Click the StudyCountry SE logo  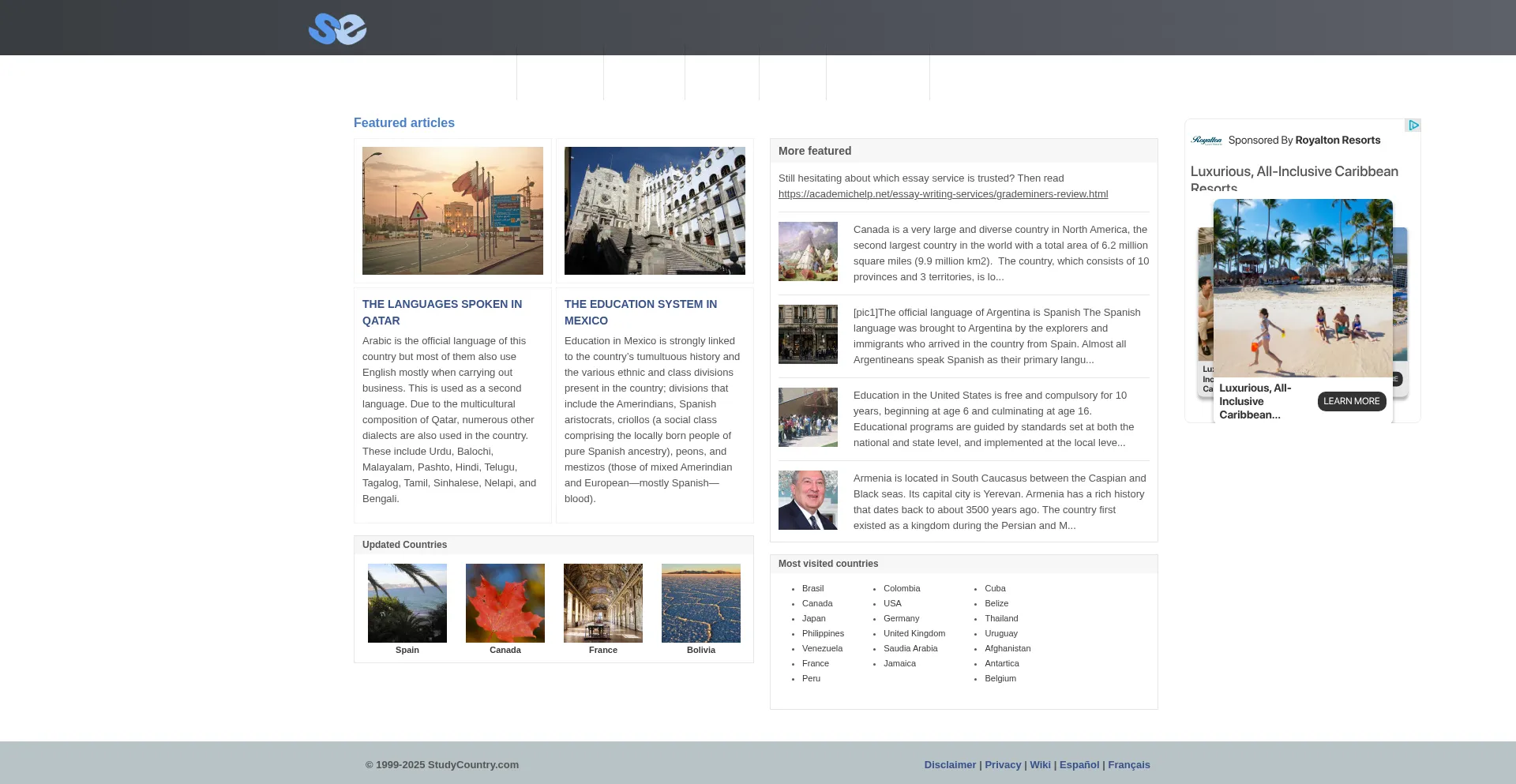(x=337, y=29)
